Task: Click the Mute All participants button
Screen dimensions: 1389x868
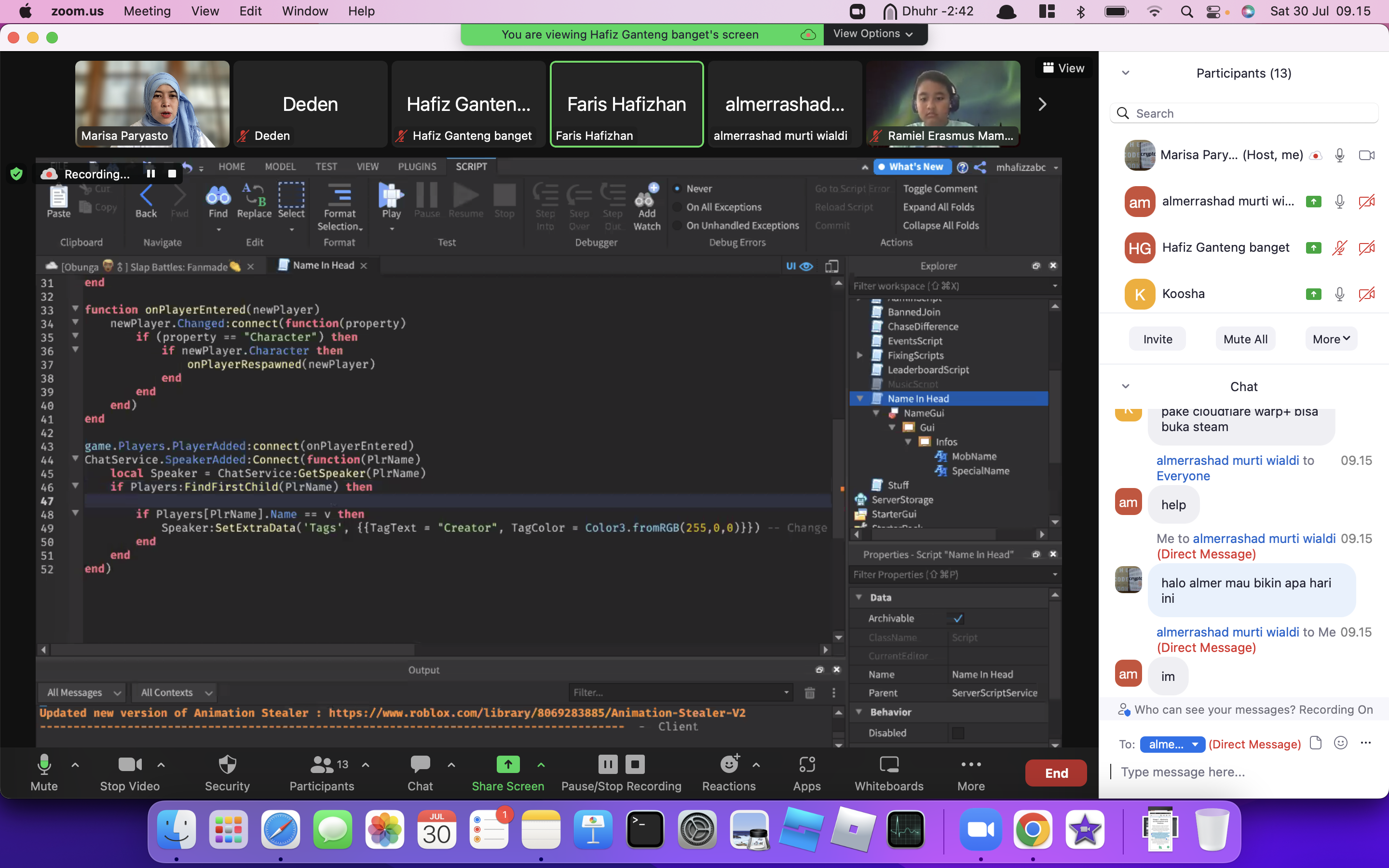Action: point(1245,339)
